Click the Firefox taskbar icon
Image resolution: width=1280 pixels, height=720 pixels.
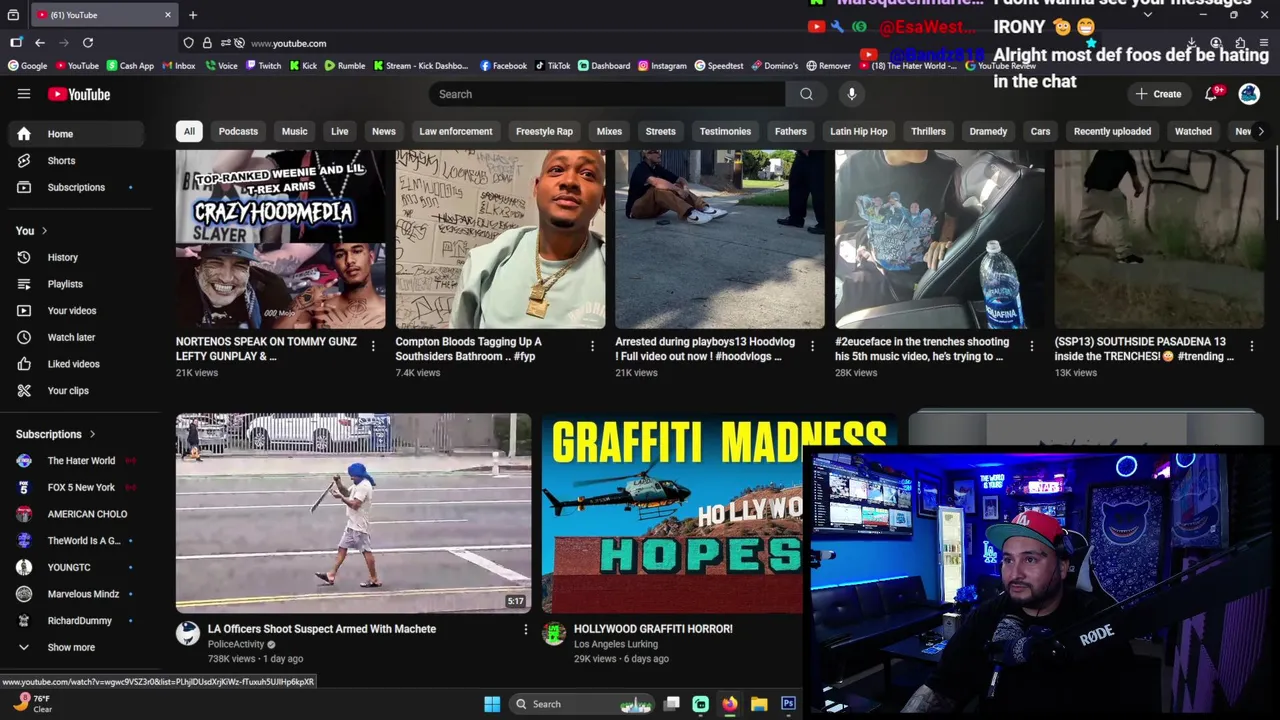pyautogui.click(x=730, y=704)
